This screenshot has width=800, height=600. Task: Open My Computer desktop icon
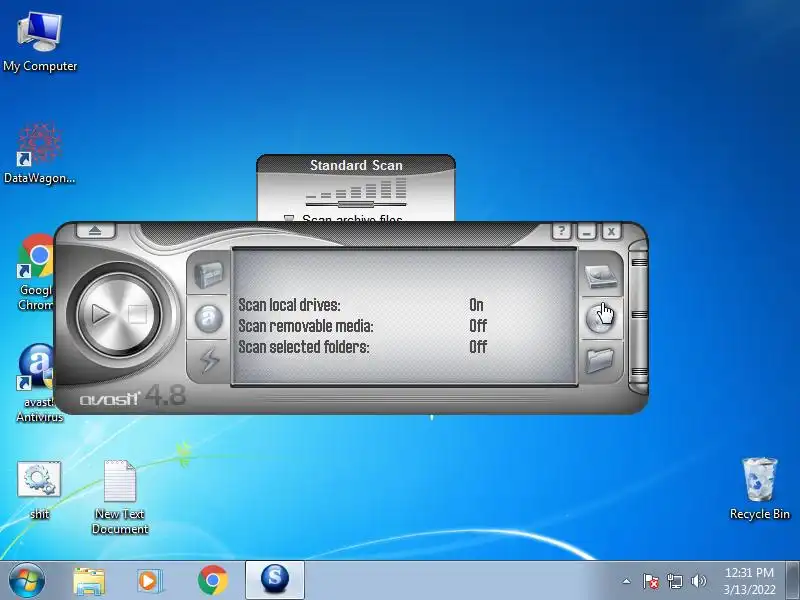click(40, 42)
